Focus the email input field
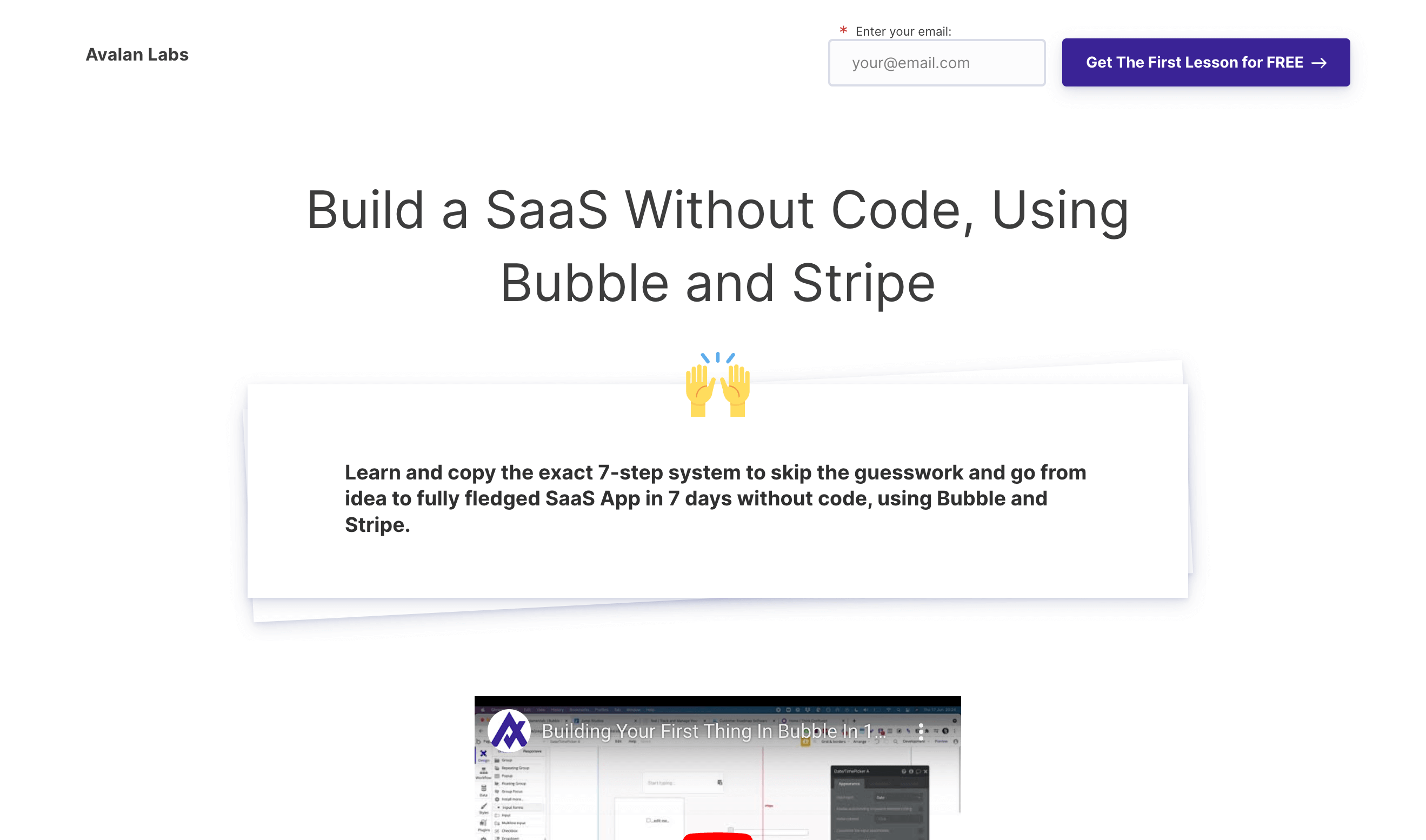This screenshot has width=1426, height=840. (936, 63)
